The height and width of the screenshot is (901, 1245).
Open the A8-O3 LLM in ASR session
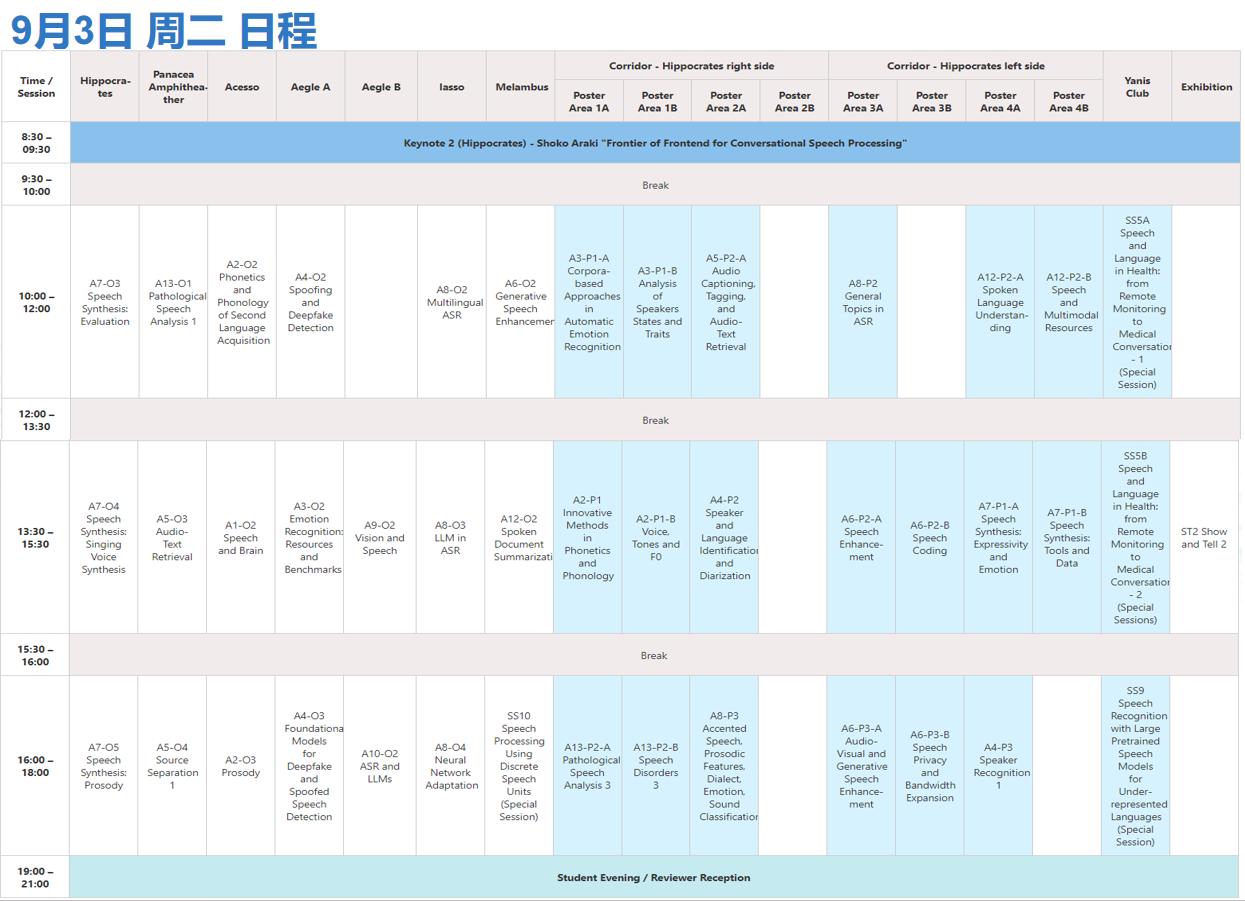point(450,538)
